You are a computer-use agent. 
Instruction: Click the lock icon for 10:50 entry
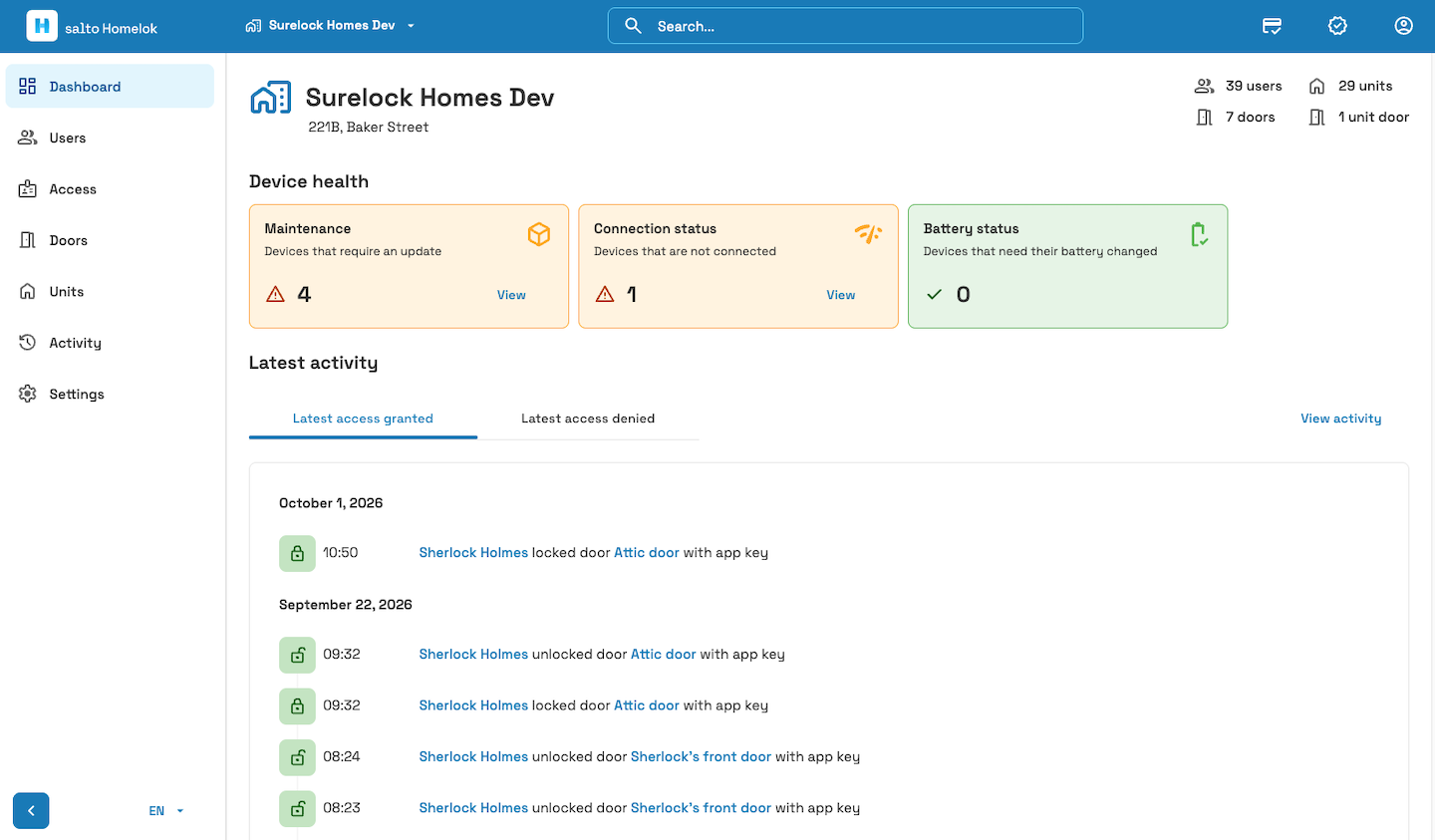[x=297, y=553]
